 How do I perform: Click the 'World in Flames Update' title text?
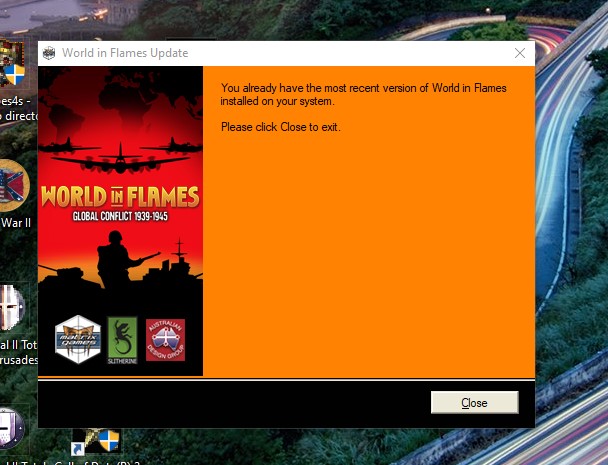click(x=125, y=53)
